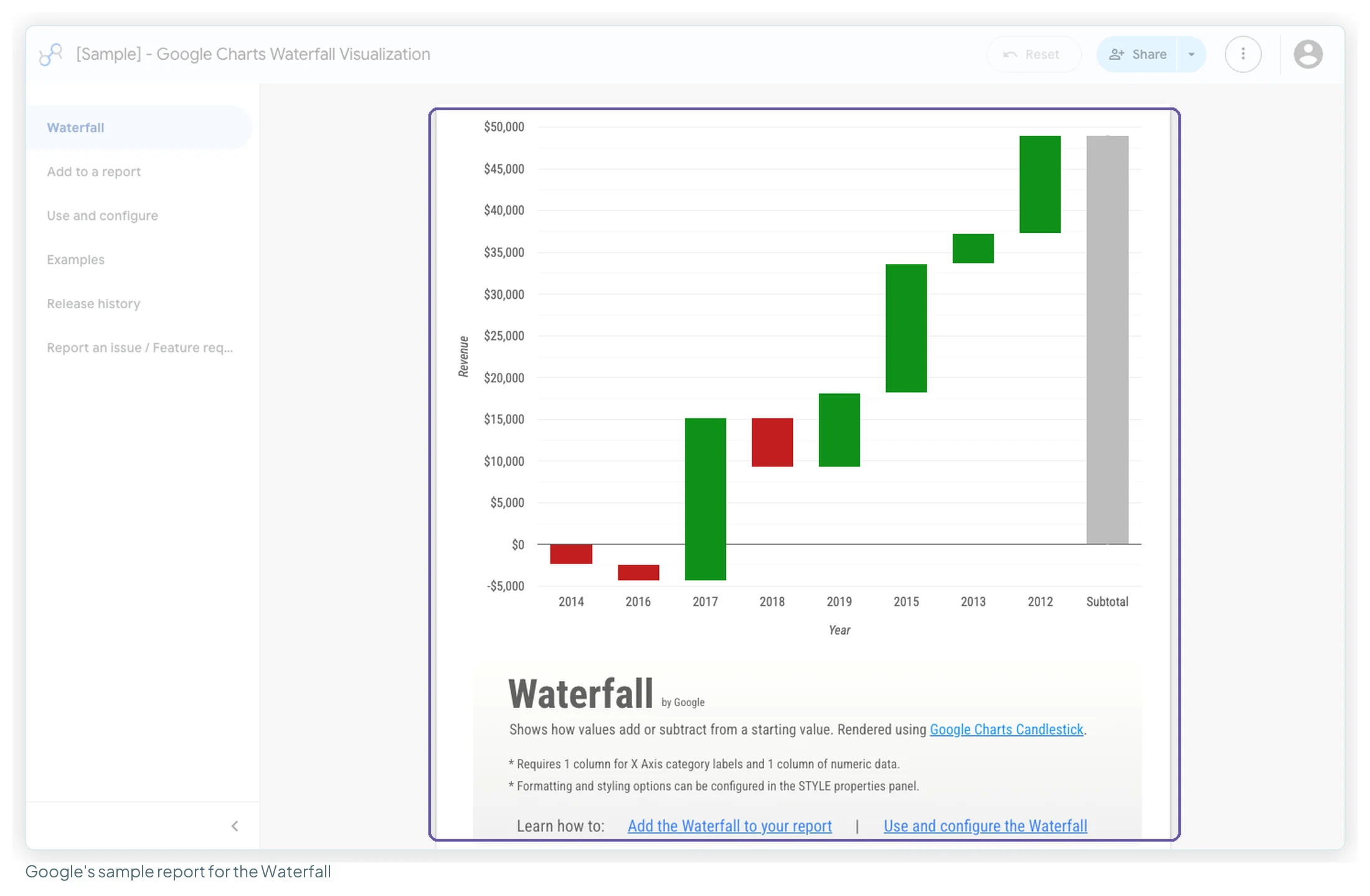Click the Year x-axis label
The height and width of the screenshot is (896, 1370).
click(x=839, y=630)
